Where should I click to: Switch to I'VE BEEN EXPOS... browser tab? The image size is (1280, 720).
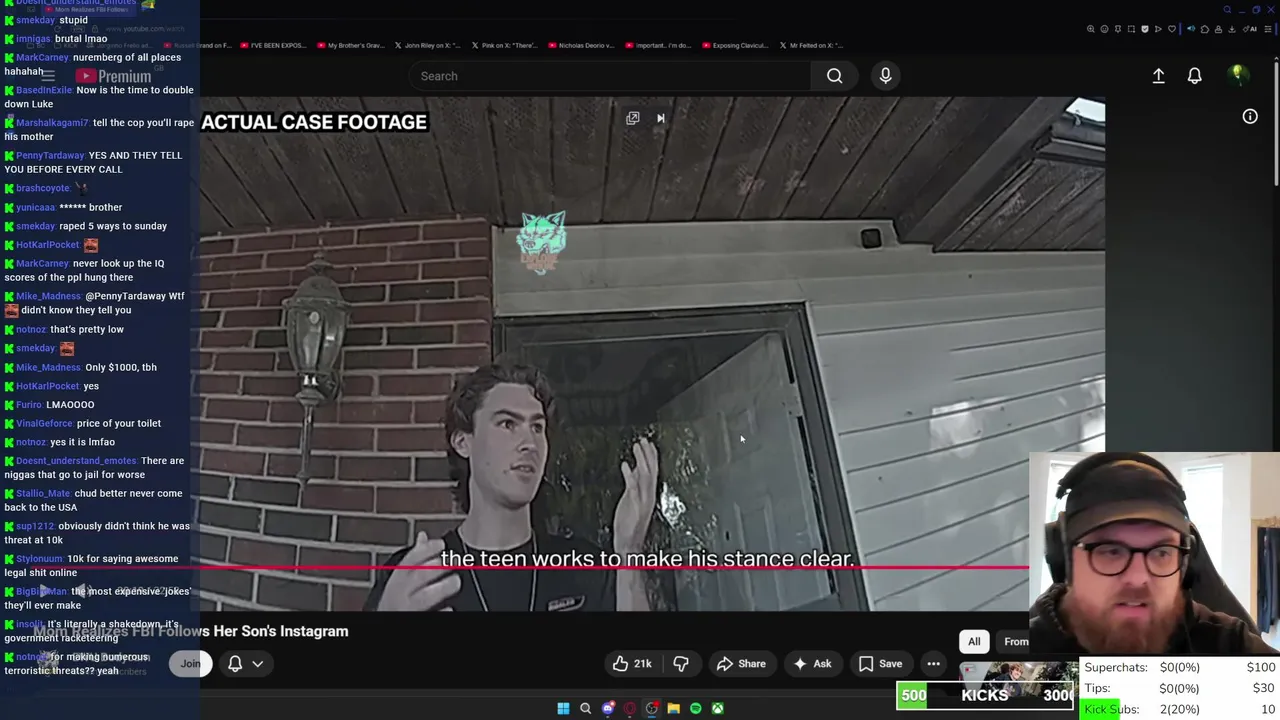pyautogui.click(x=273, y=45)
